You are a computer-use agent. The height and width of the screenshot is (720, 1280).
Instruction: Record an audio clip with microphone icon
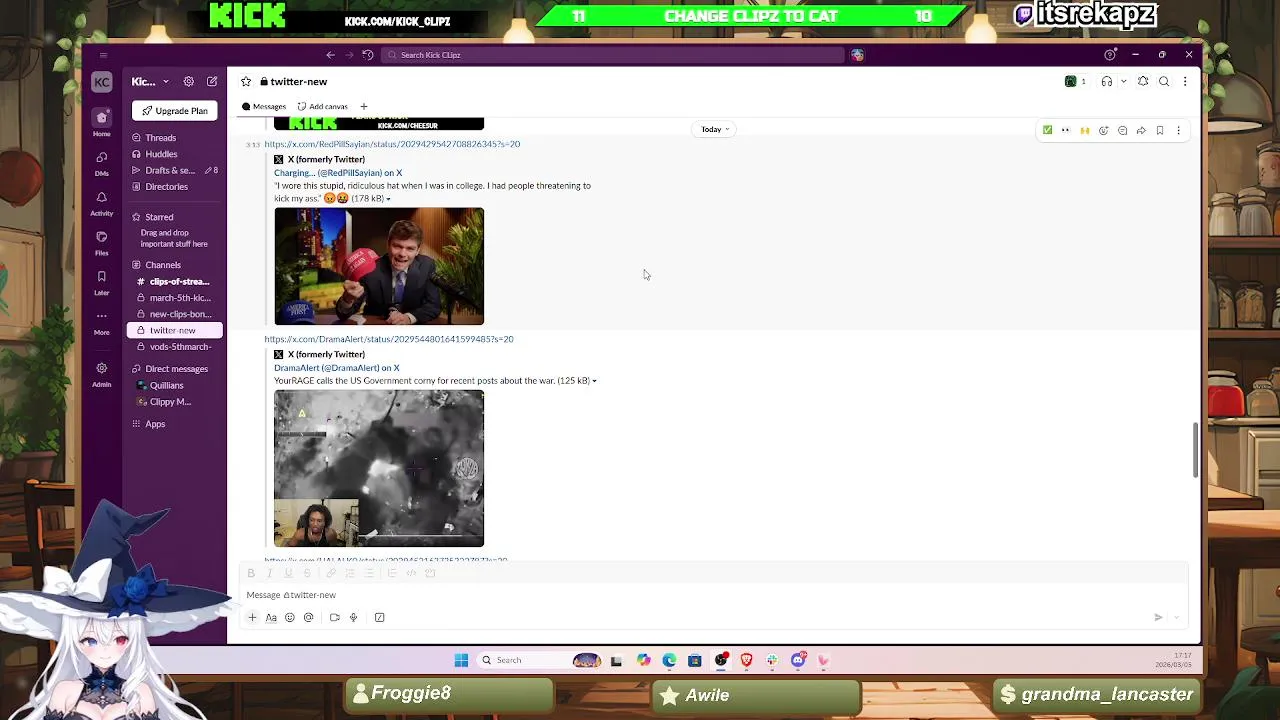(x=353, y=618)
